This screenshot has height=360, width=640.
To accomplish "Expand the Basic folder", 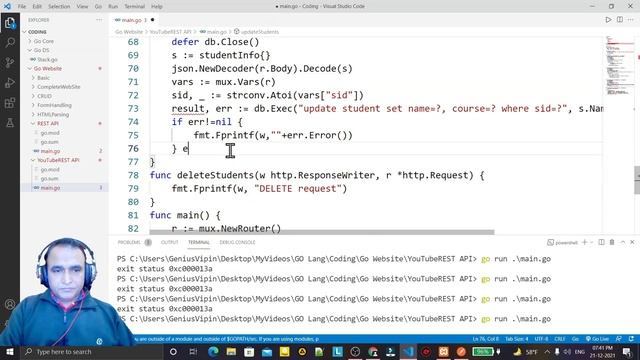I will pyautogui.click(x=43, y=78).
